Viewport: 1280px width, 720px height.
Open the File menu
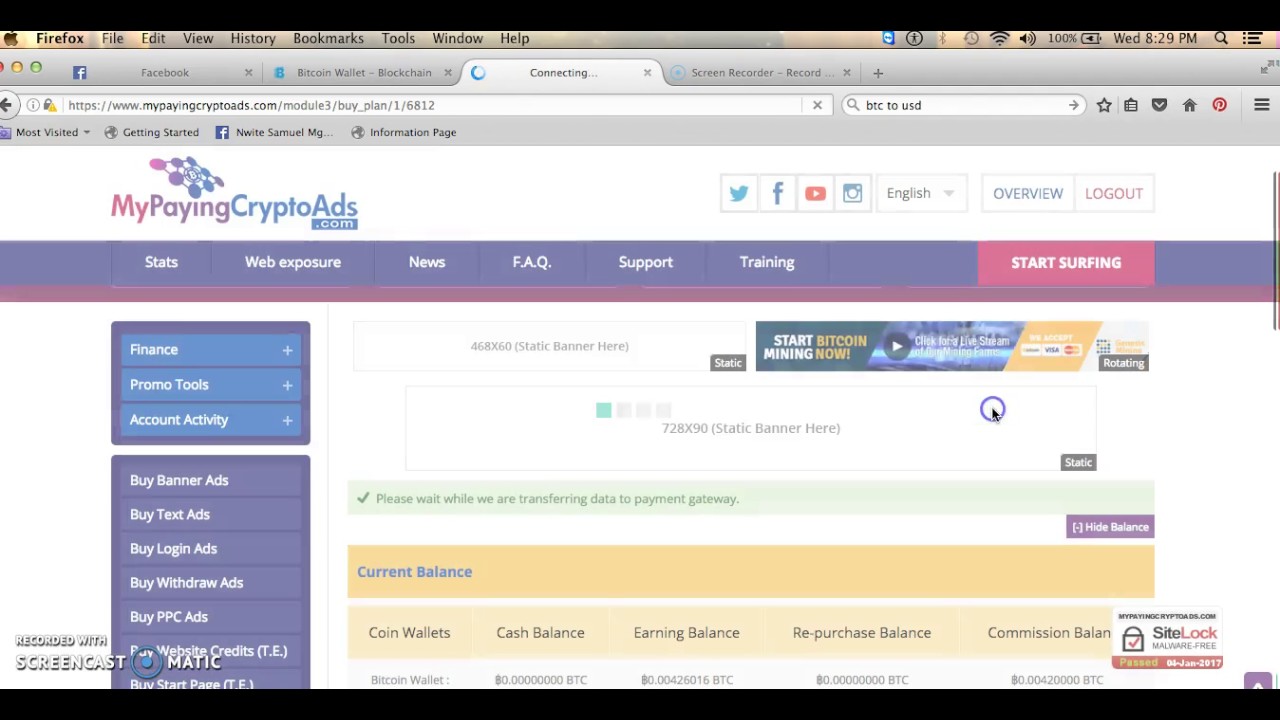coord(112,38)
